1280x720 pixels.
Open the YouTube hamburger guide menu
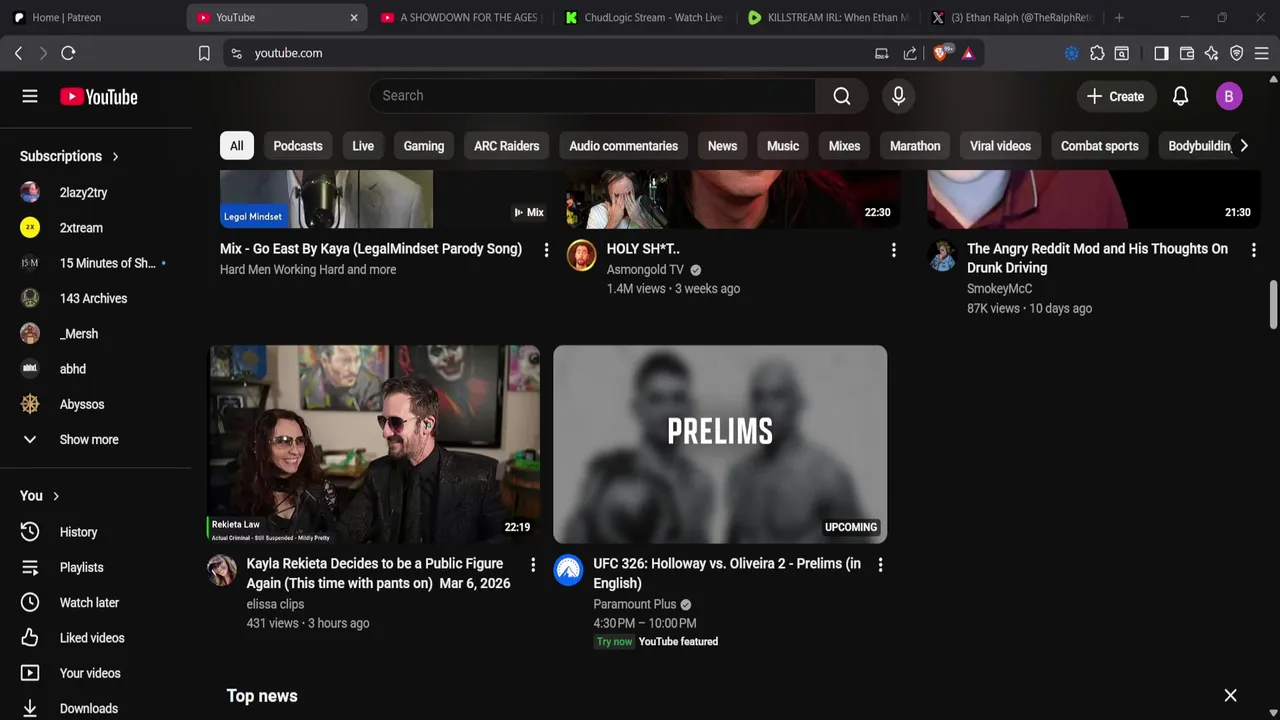point(30,96)
